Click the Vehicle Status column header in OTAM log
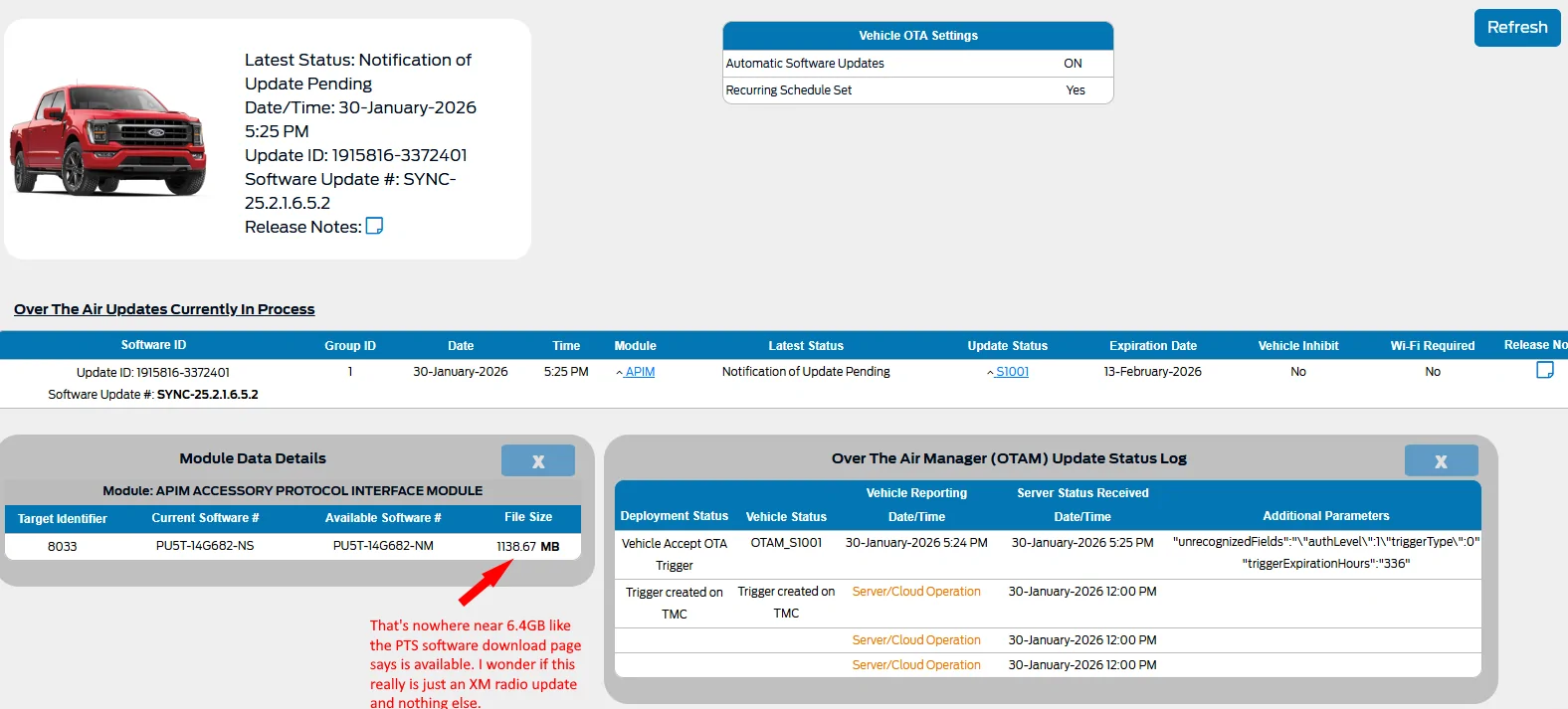The height and width of the screenshot is (709, 1568). click(786, 517)
